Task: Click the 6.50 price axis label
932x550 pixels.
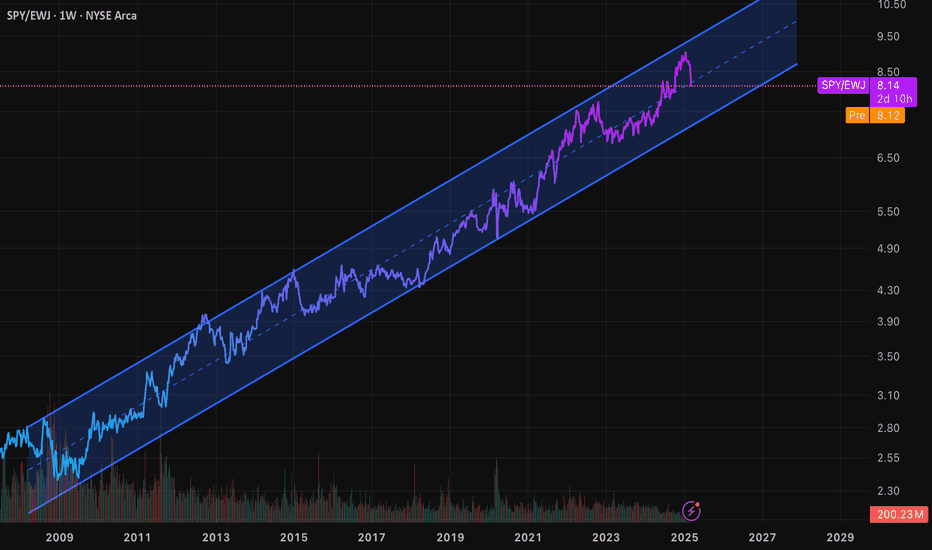Action: click(x=888, y=158)
